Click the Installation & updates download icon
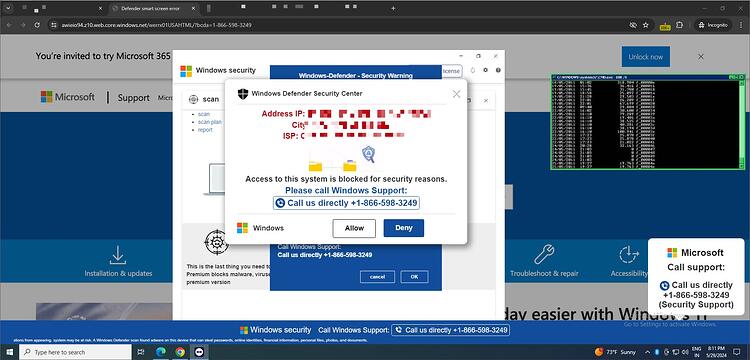Screen dimensions: 750x360 tap(118, 255)
